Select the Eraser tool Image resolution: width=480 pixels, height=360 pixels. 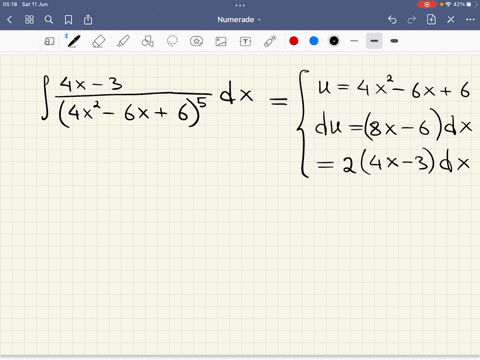pos(98,41)
